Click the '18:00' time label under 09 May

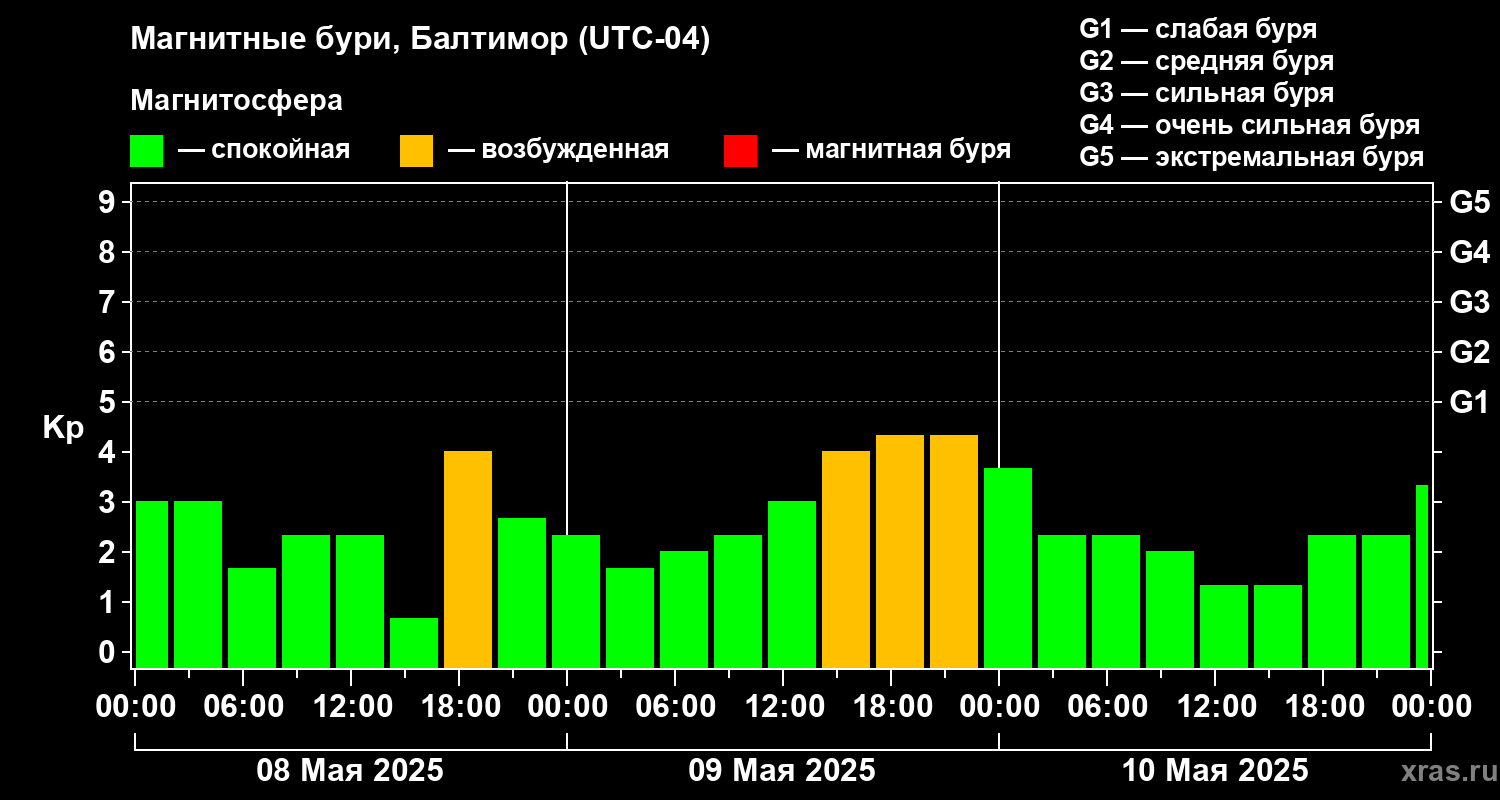coord(892,707)
